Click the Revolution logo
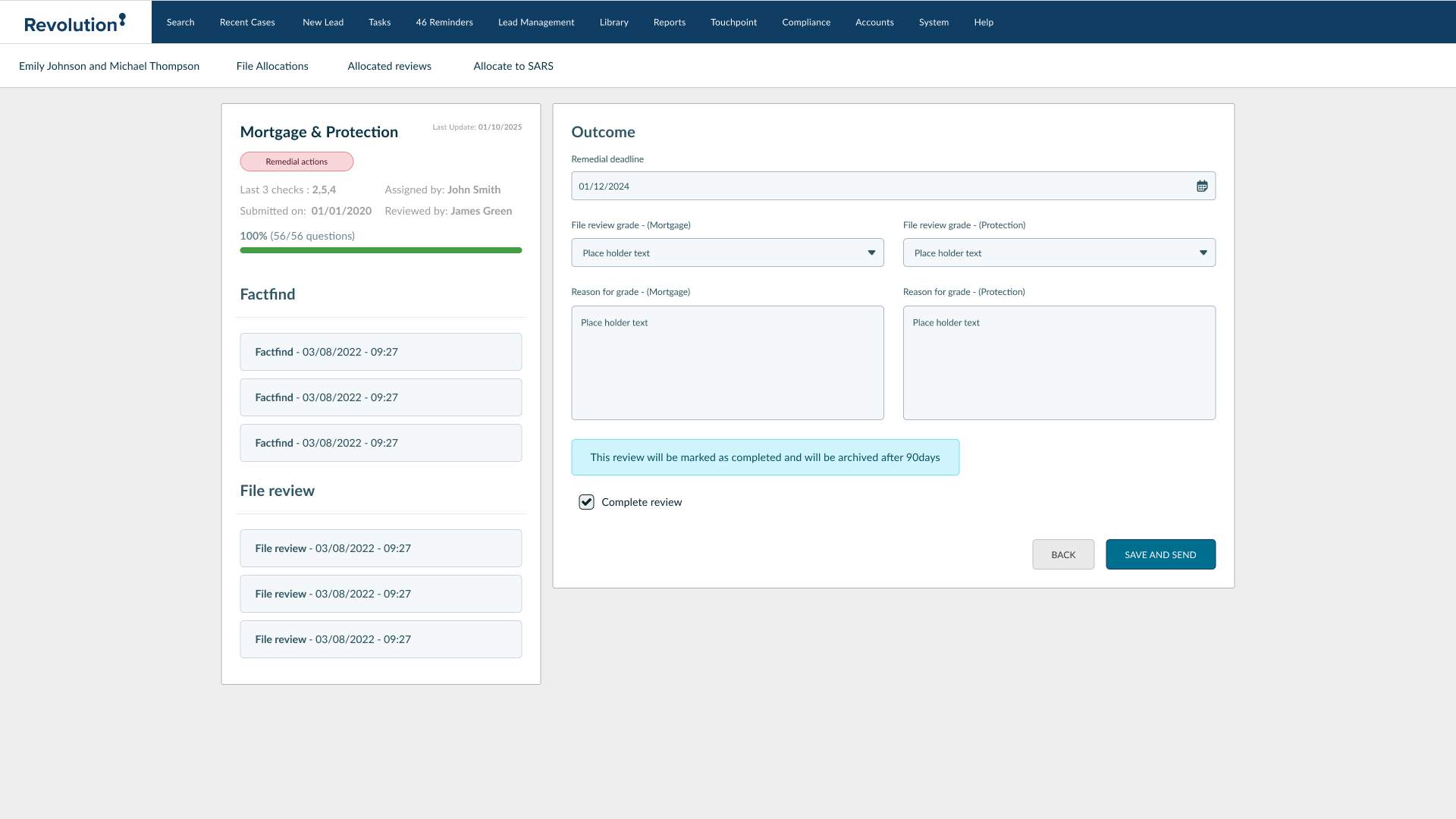The height and width of the screenshot is (819, 1456). tap(74, 21)
